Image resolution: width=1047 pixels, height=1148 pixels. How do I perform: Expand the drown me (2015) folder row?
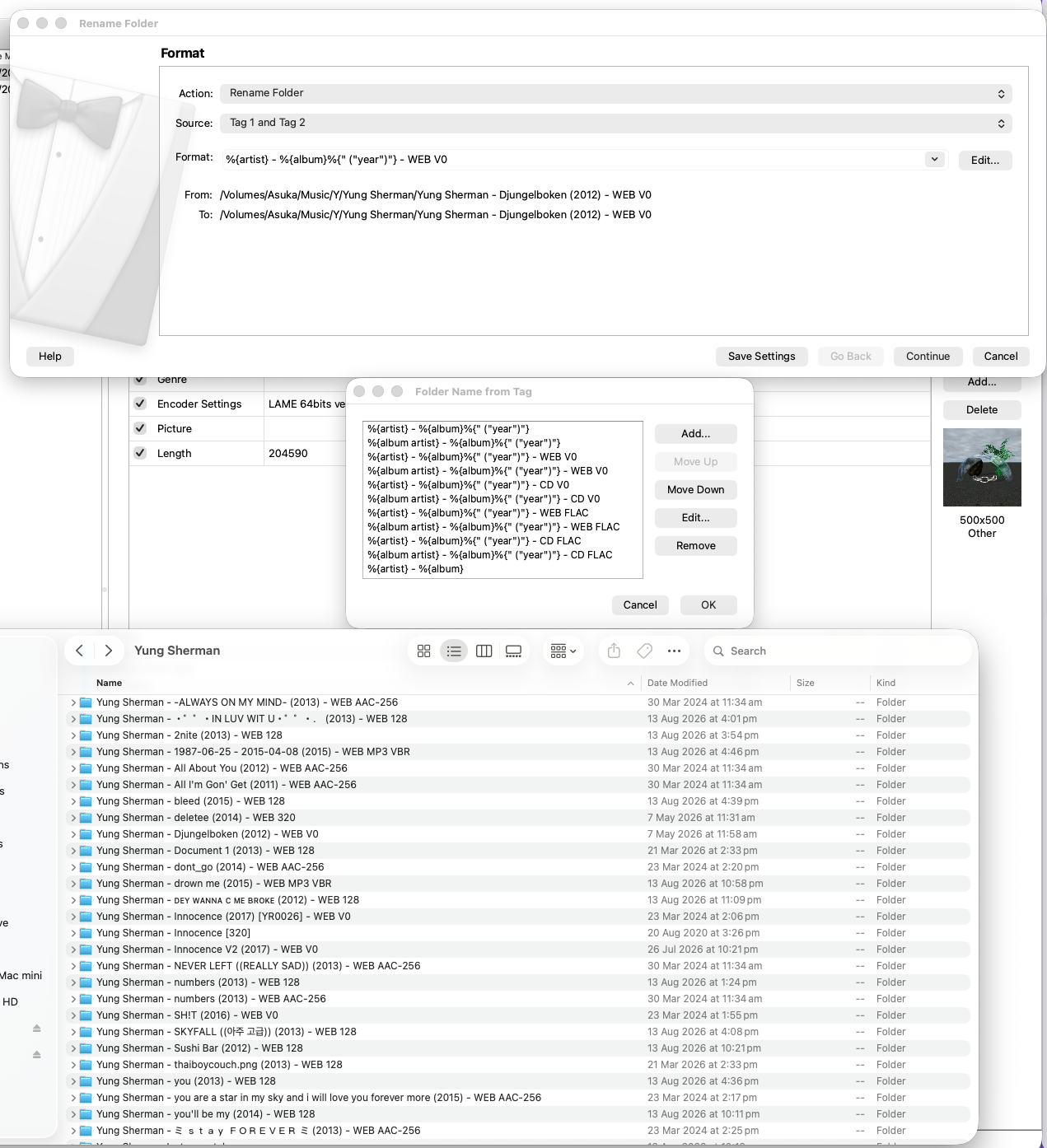[x=72, y=884]
